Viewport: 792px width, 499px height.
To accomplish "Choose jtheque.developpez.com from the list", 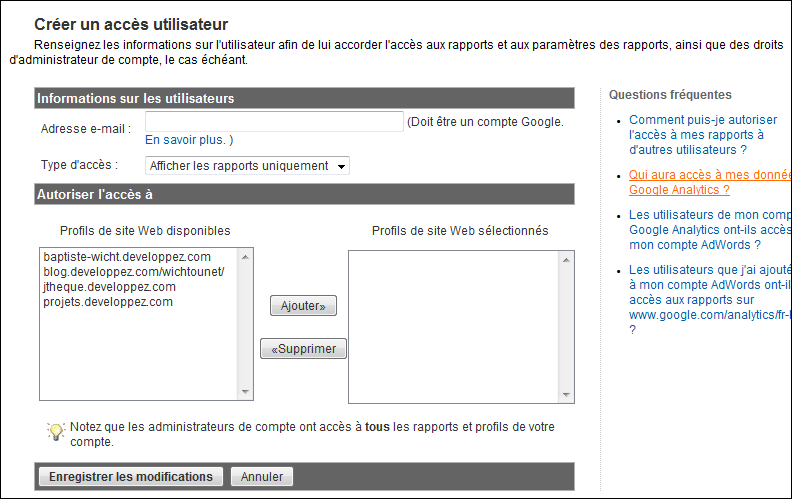I will coord(109,287).
